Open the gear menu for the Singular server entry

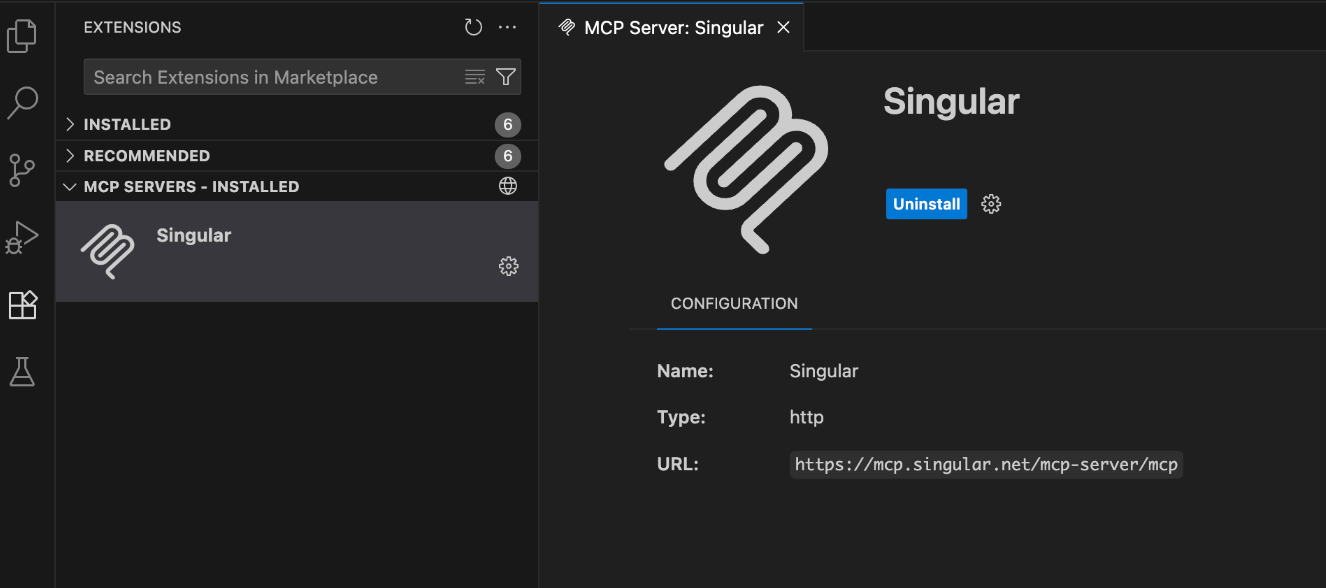click(508, 266)
